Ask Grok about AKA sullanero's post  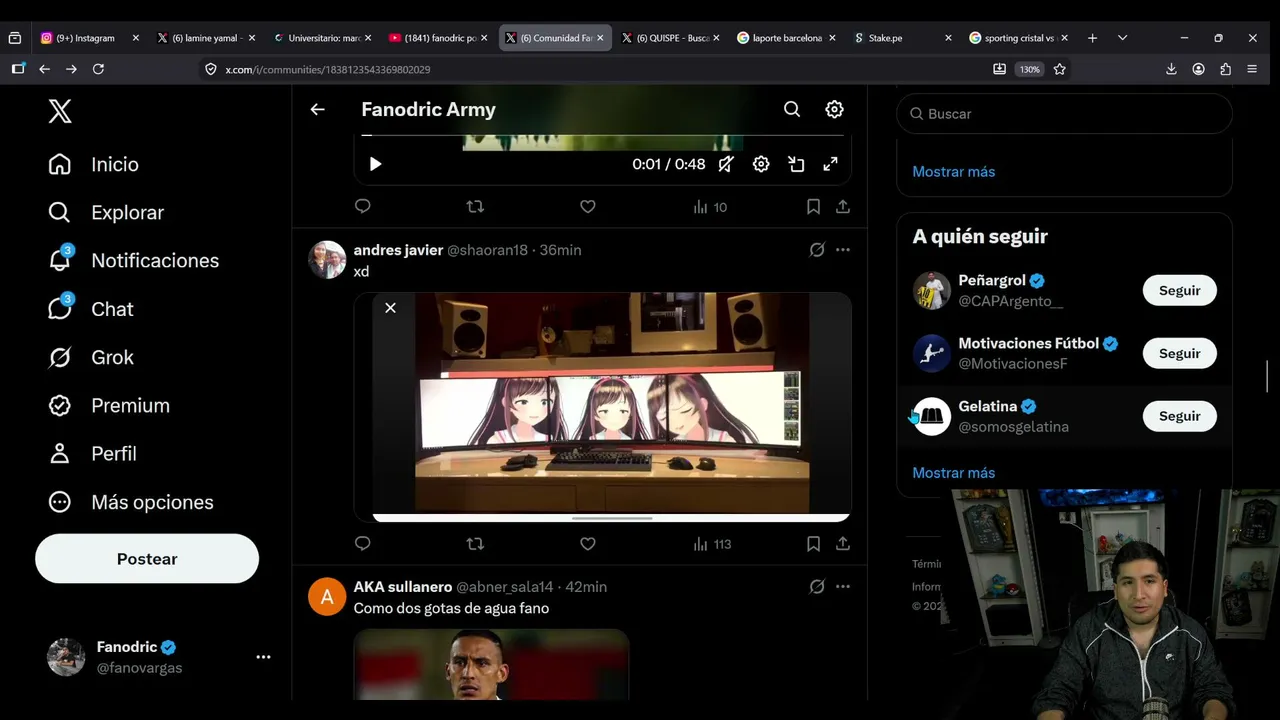pyautogui.click(x=817, y=587)
